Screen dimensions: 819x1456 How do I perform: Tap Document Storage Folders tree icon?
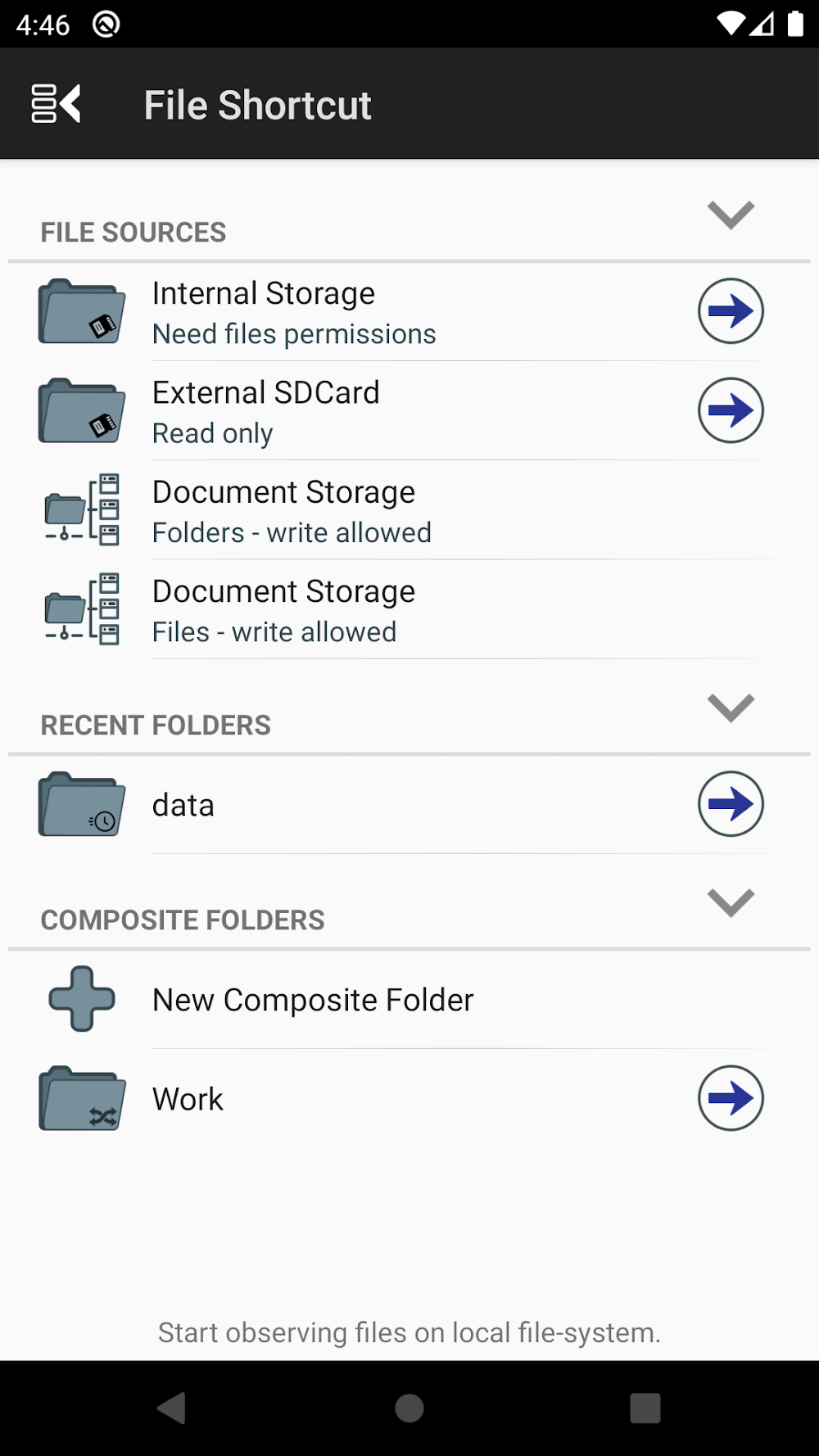(x=82, y=509)
